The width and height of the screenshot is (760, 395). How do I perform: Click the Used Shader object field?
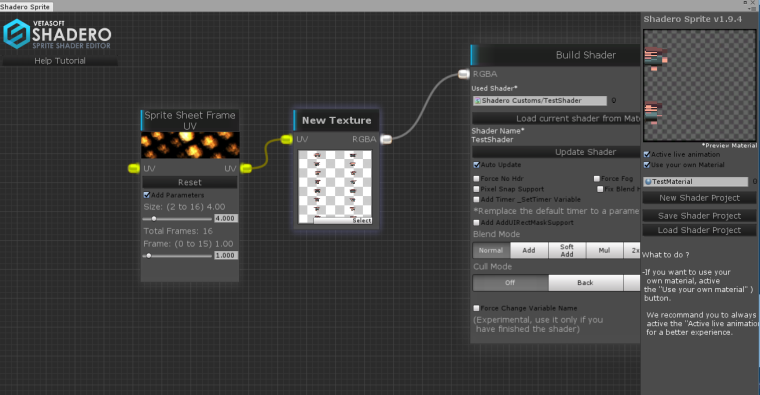point(539,100)
